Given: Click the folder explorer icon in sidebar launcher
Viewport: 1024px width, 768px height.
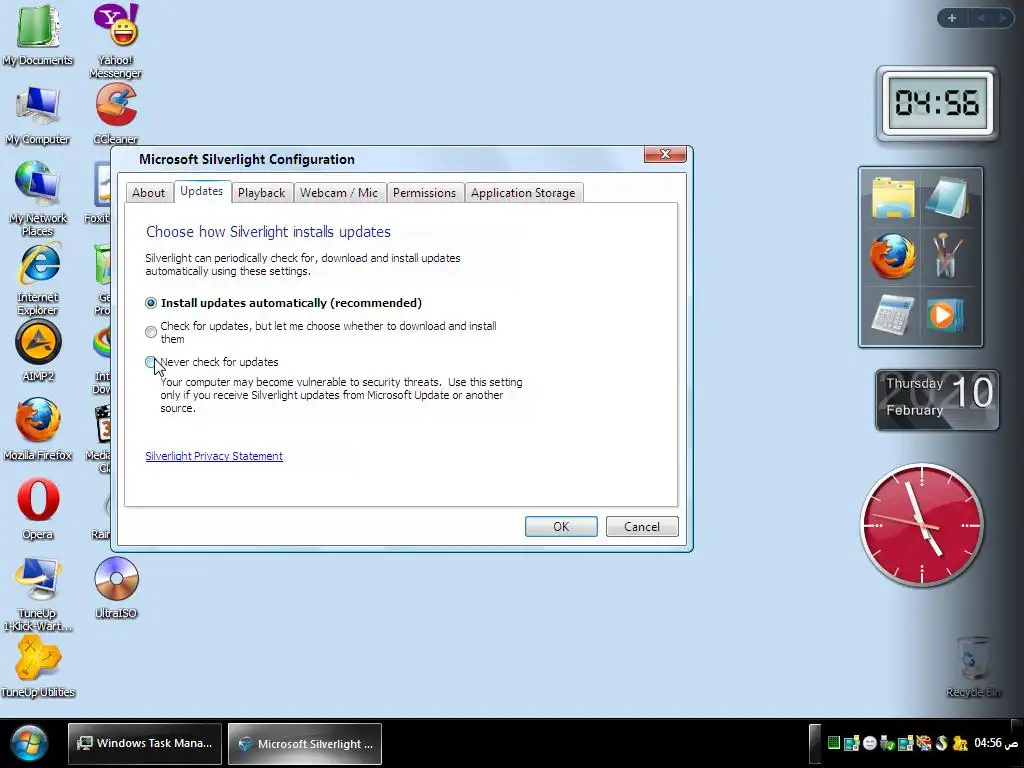Looking at the screenshot, I should pos(892,197).
